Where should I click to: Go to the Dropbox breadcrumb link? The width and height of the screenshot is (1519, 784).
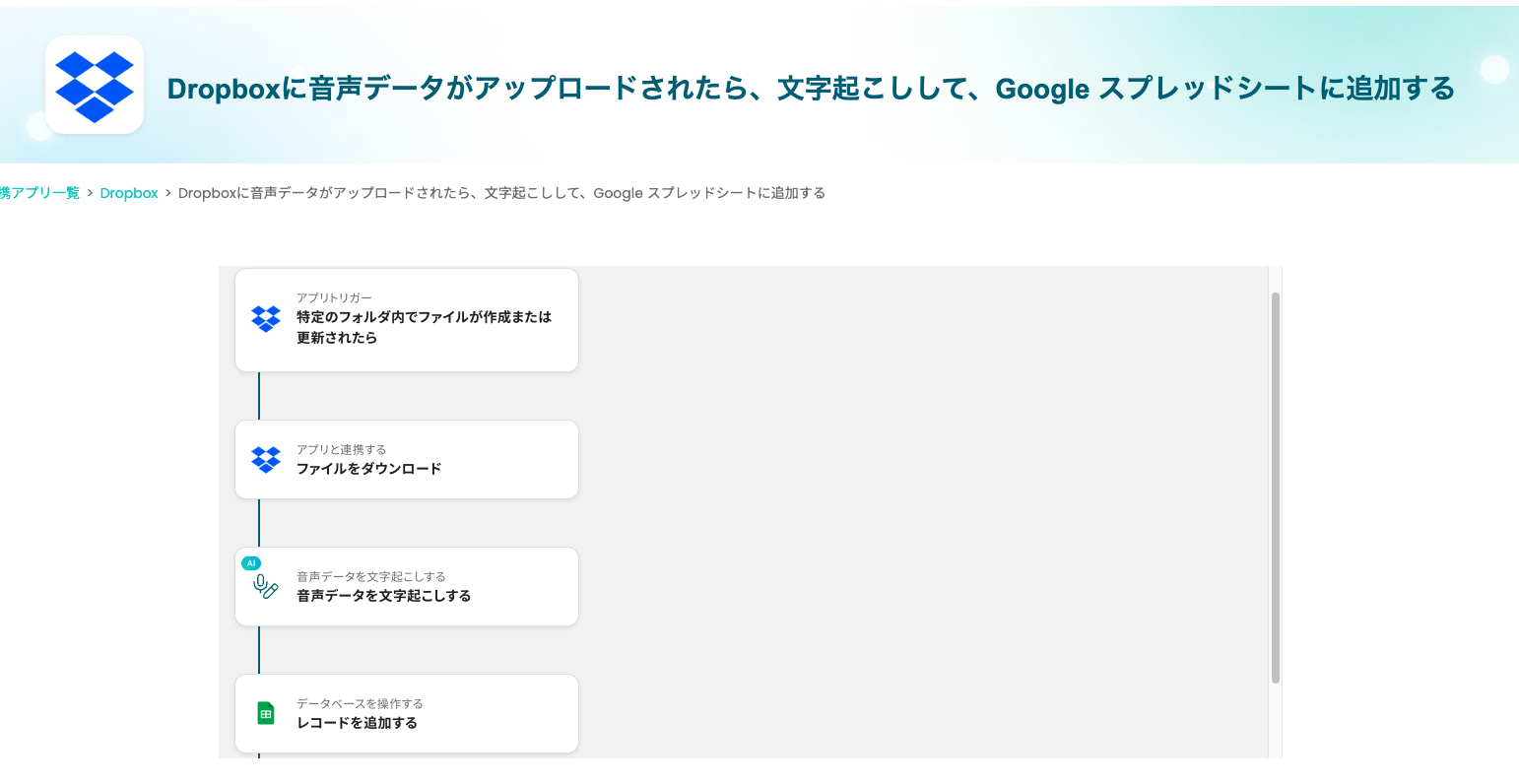[x=129, y=193]
